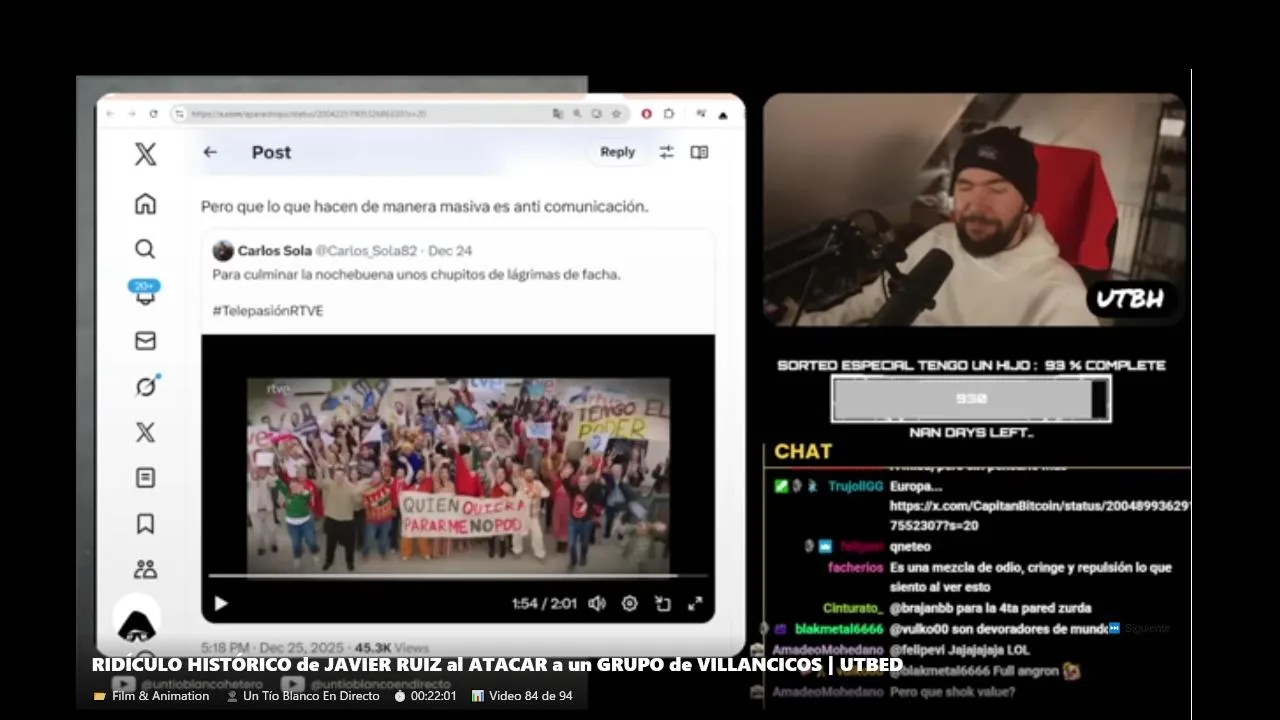Click the Reply button in Post header
This screenshot has height=720, width=1280.
tap(617, 152)
